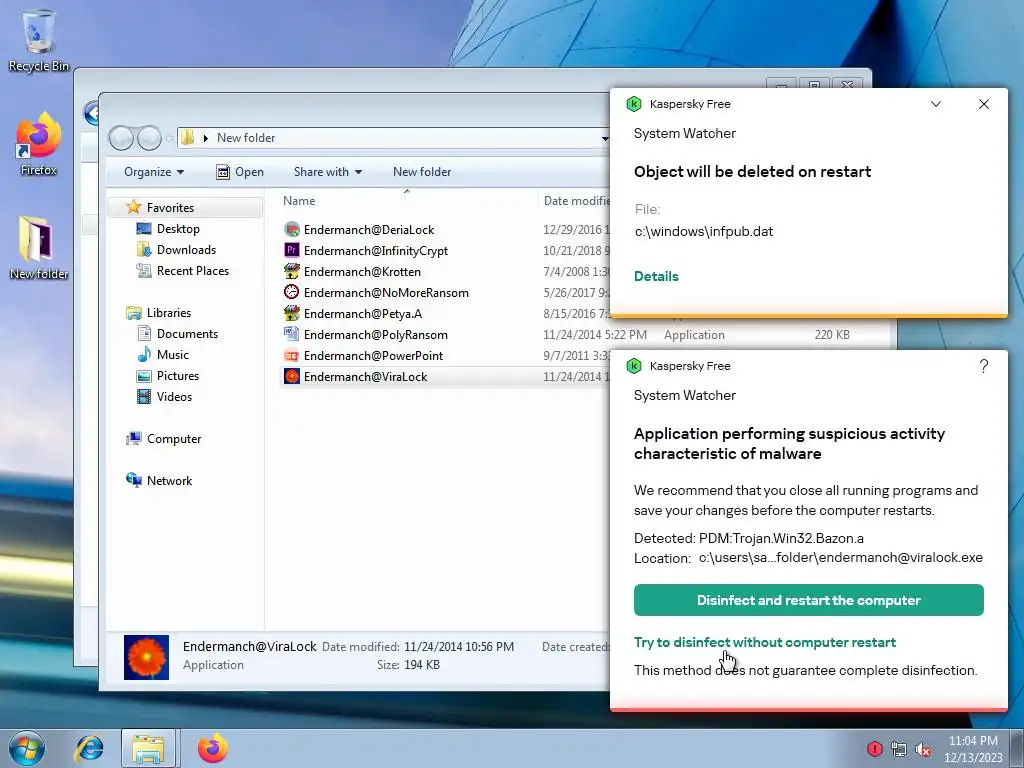Click the PDM:Trojan.Win32.Bazon.a detection text

click(781, 538)
